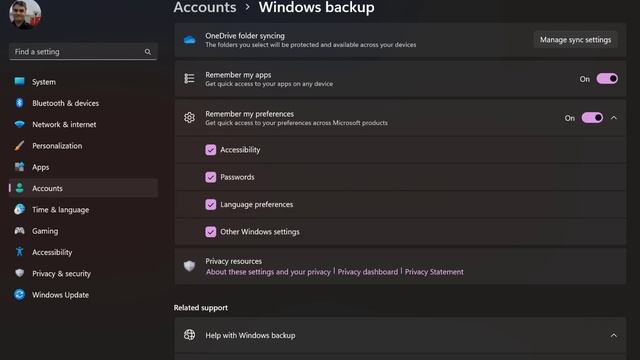Screen dimensions: 640x360
Task: Click the Remember my preferences gear icon
Action: click(x=189, y=118)
